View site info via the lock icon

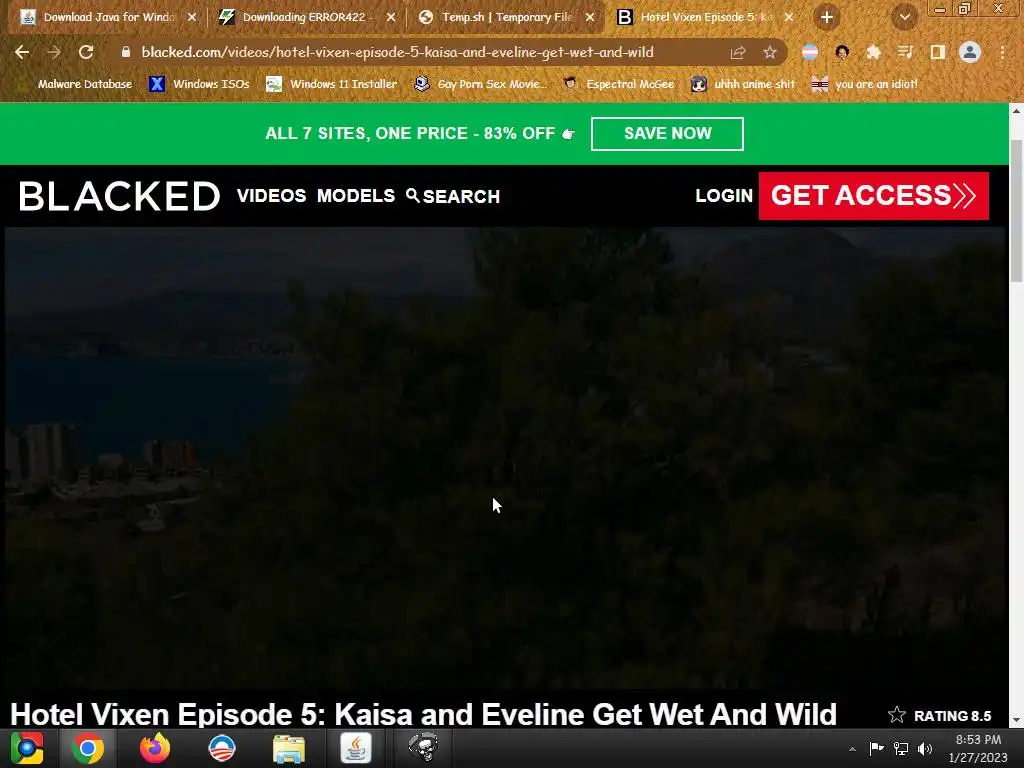click(x=126, y=52)
